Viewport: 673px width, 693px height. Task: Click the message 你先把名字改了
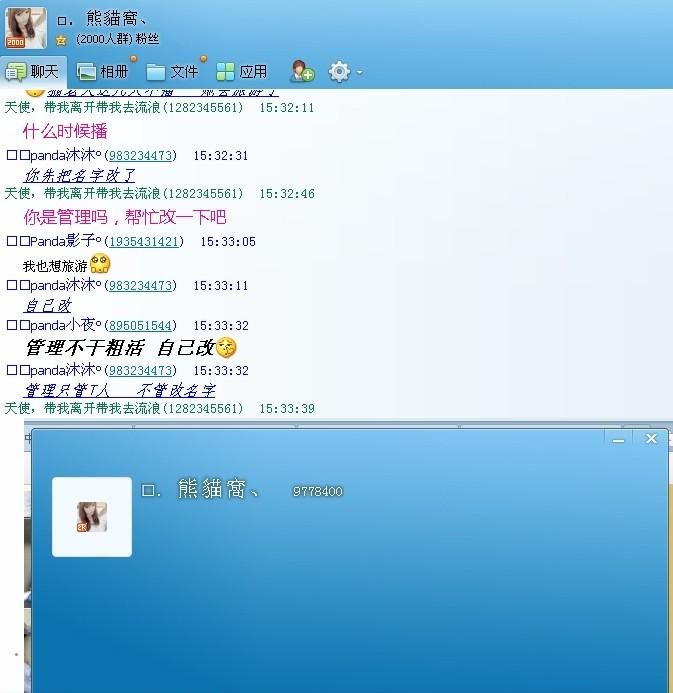(79, 175)
